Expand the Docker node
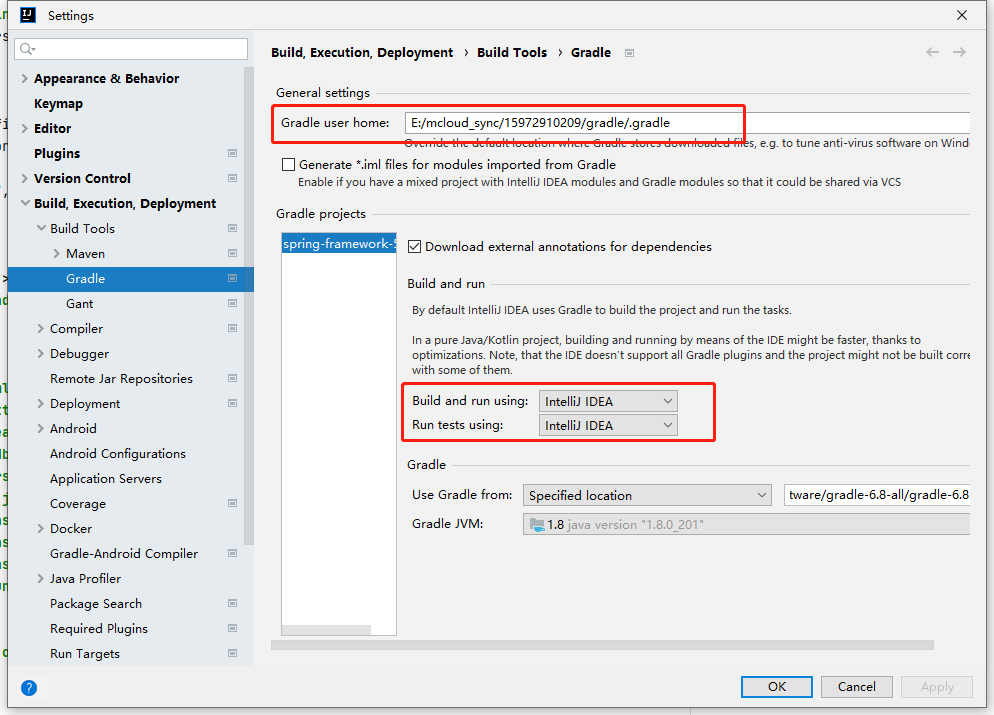The width and height of the screenshot is (994, 715). (x=41, y=529)
